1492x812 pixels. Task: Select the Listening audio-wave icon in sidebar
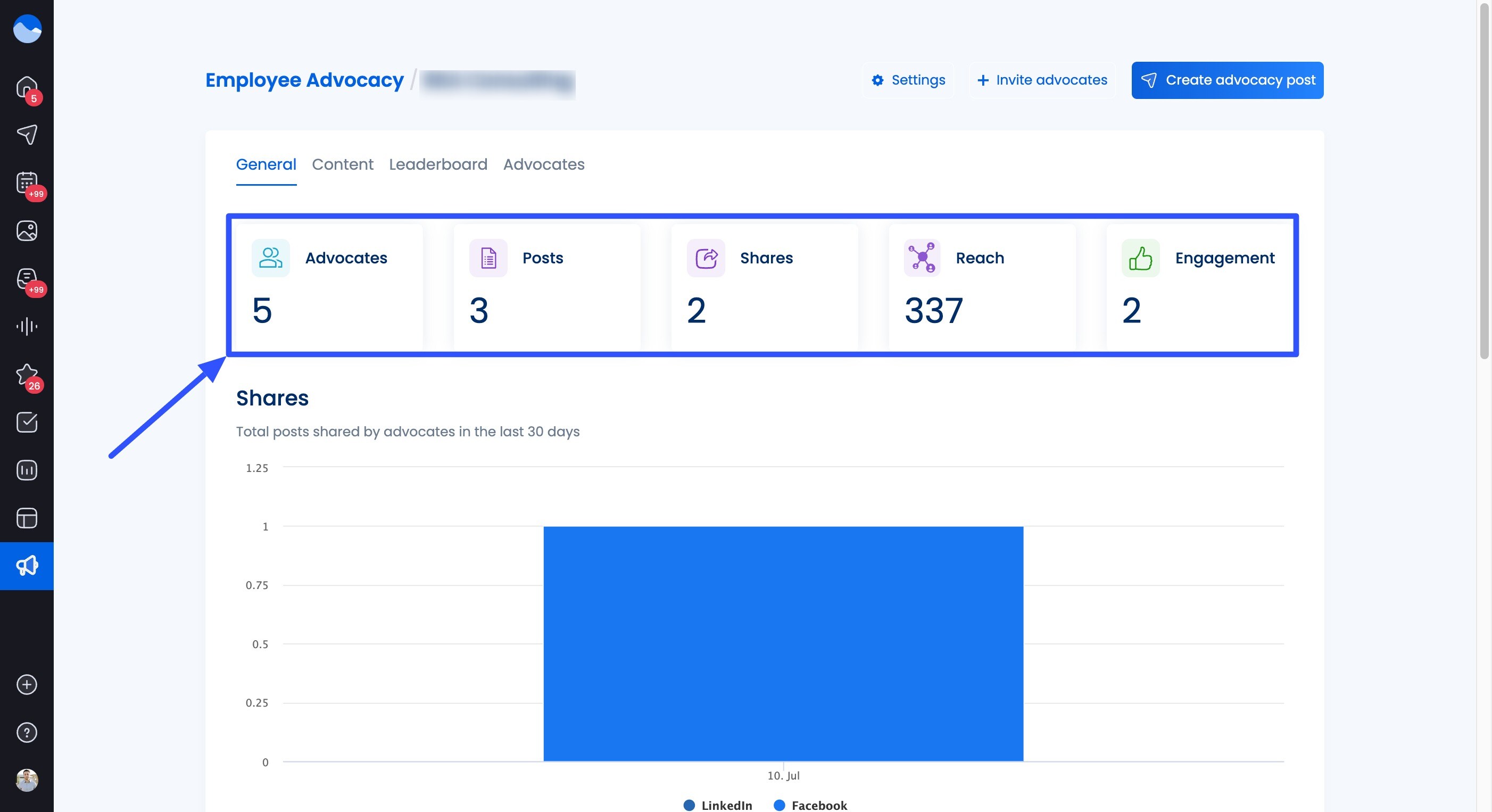point(26,326)
